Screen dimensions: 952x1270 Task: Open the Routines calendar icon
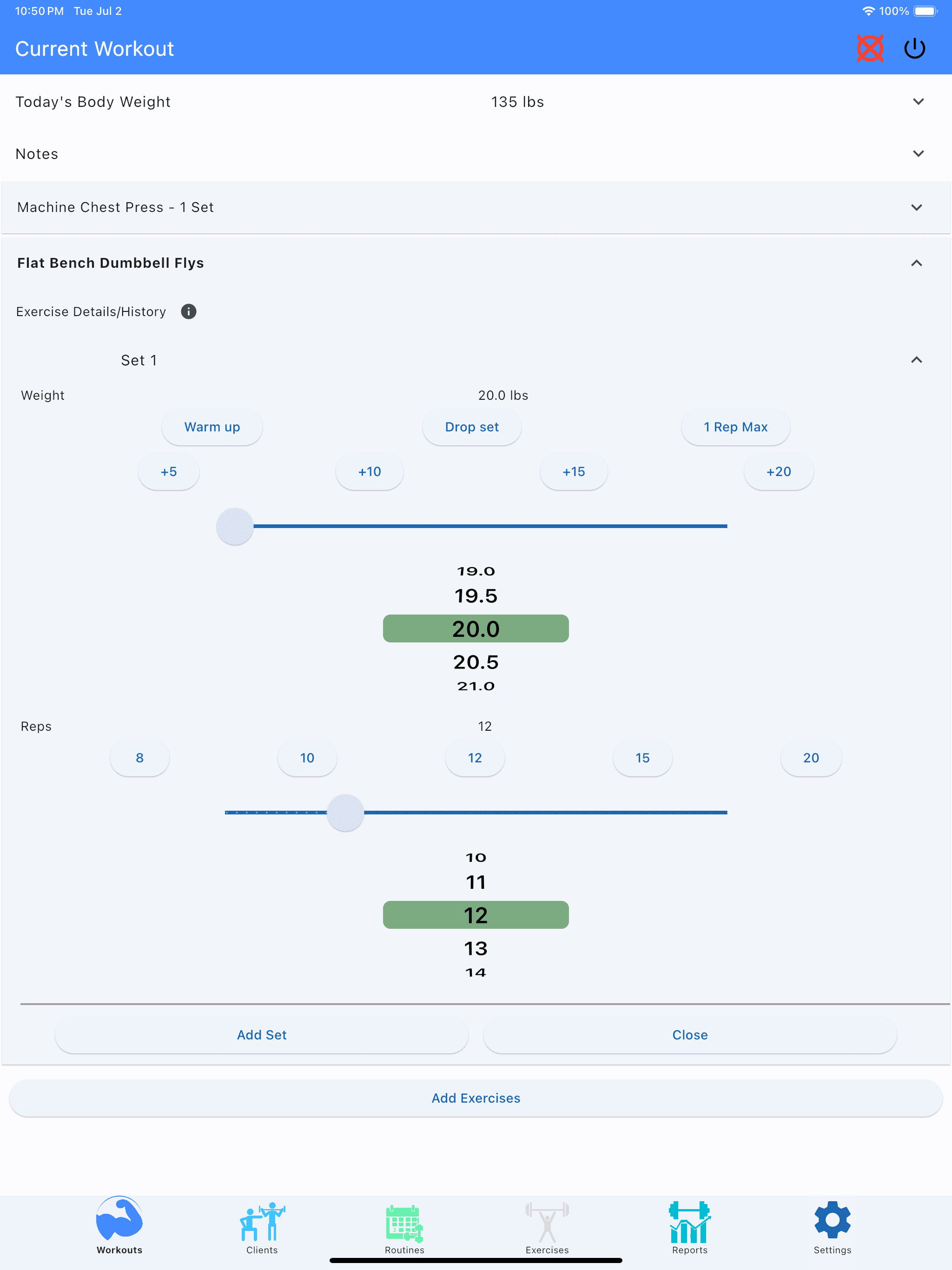click(x=404, y=1223)
